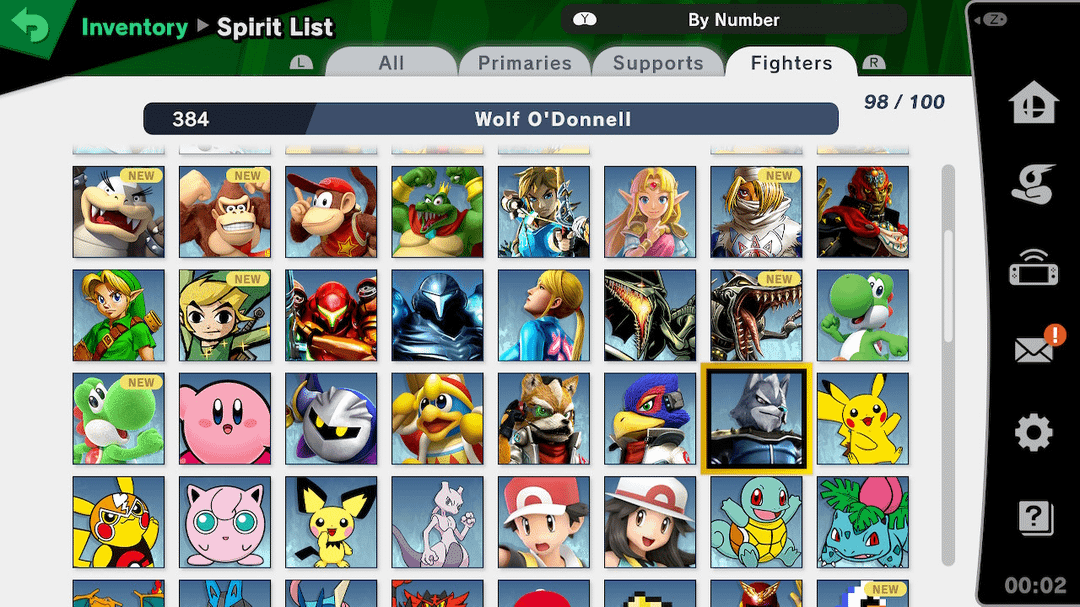Open the settings gear icon
The image size is (1080, 607).
[x=1033, y=433]
